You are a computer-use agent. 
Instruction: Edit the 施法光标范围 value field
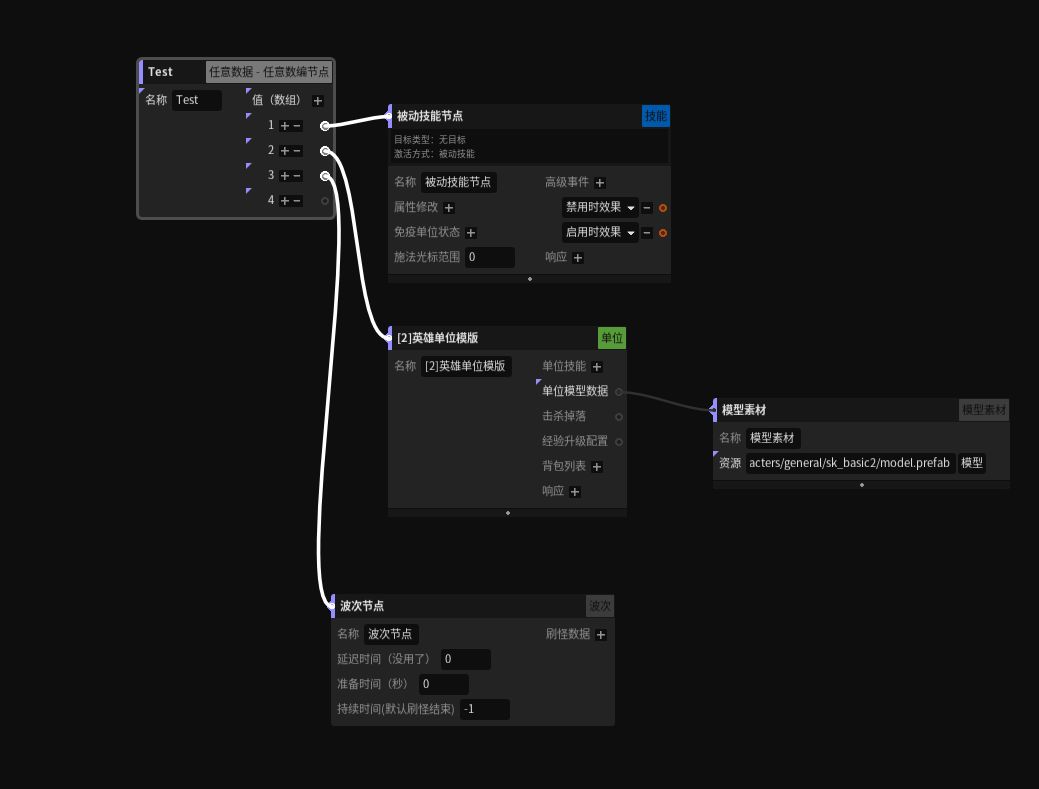pyautogui.click(x=490, y=257)
